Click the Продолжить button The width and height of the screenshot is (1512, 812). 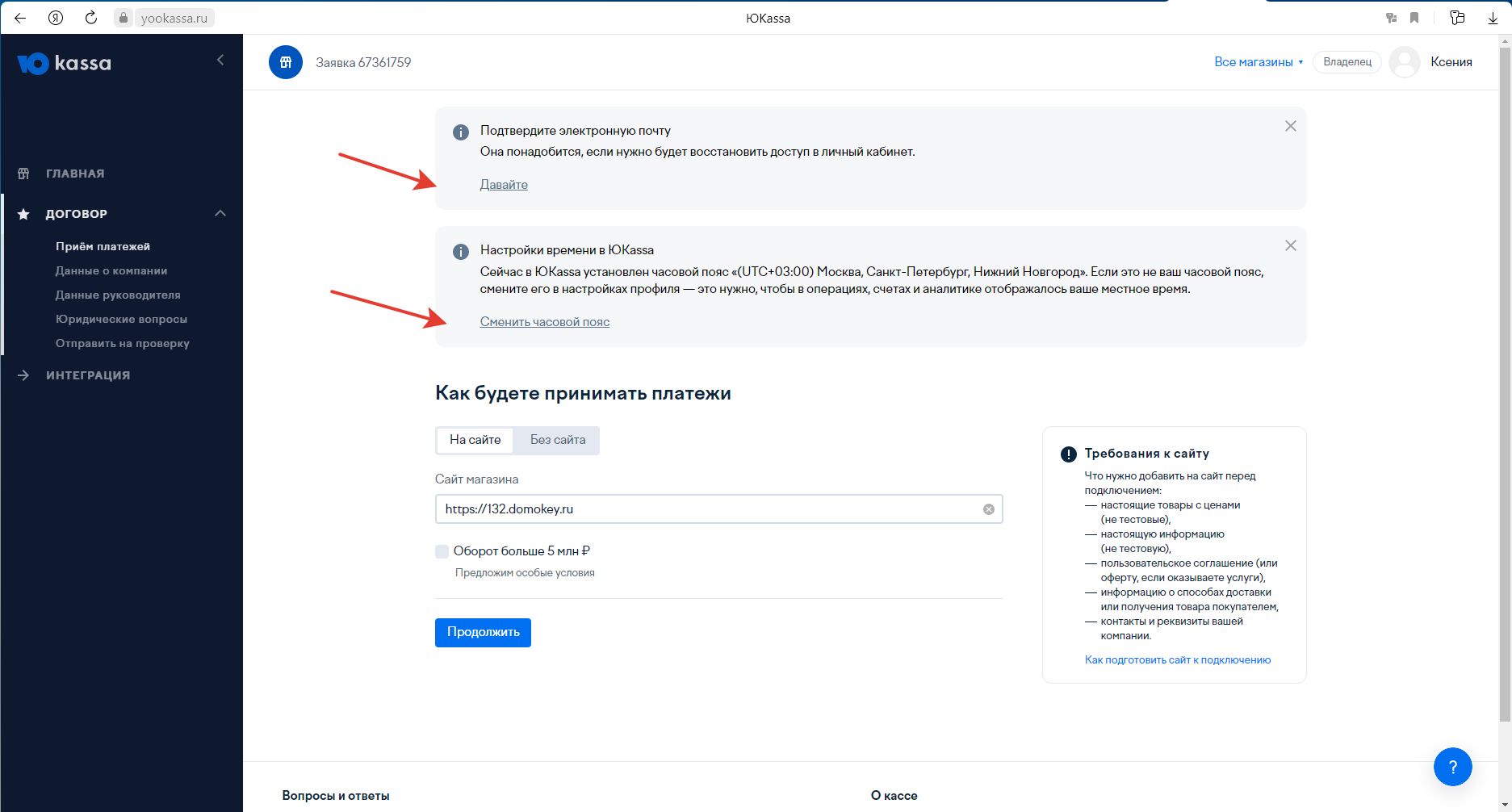[x=483, y=632]
